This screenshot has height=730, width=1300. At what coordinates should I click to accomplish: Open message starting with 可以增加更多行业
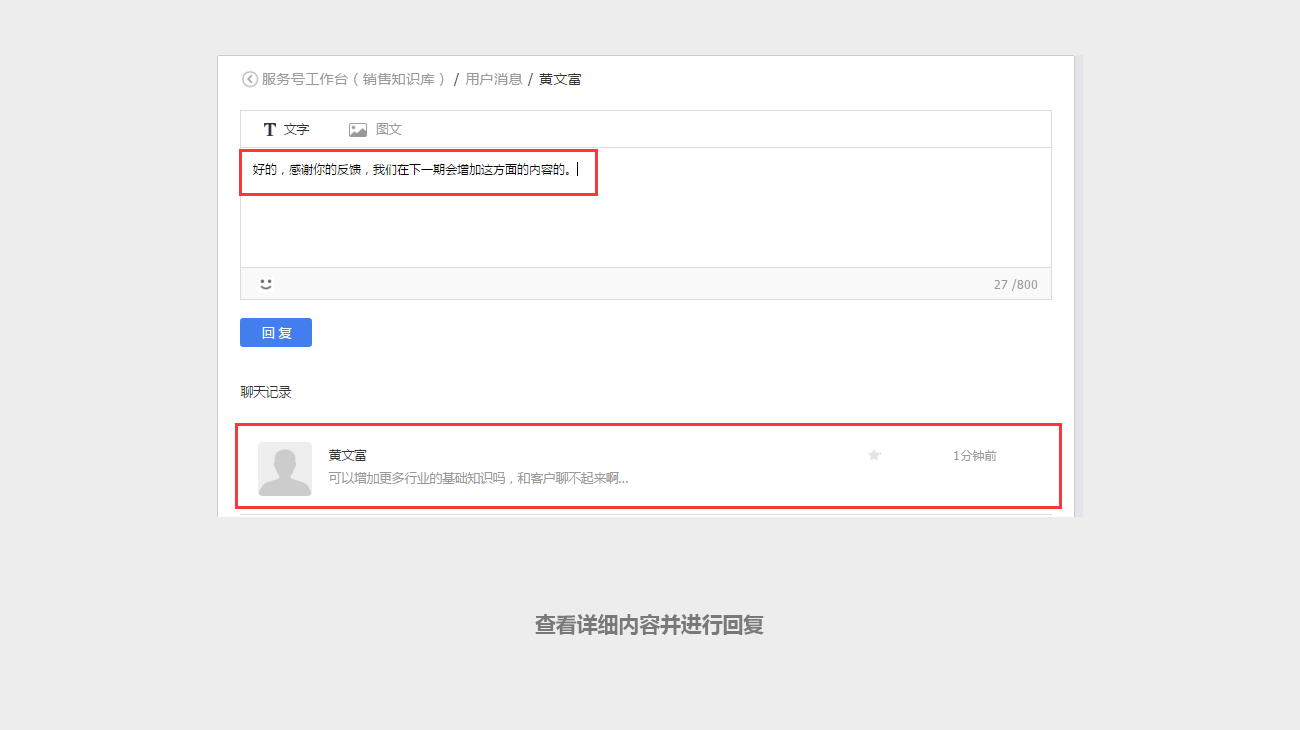(478, 478)
